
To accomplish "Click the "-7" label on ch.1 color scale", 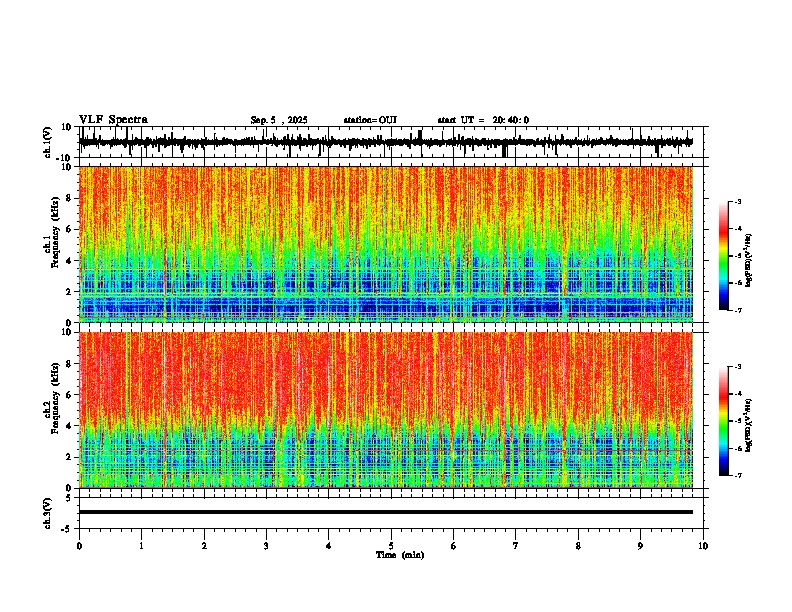I will 738,310.
